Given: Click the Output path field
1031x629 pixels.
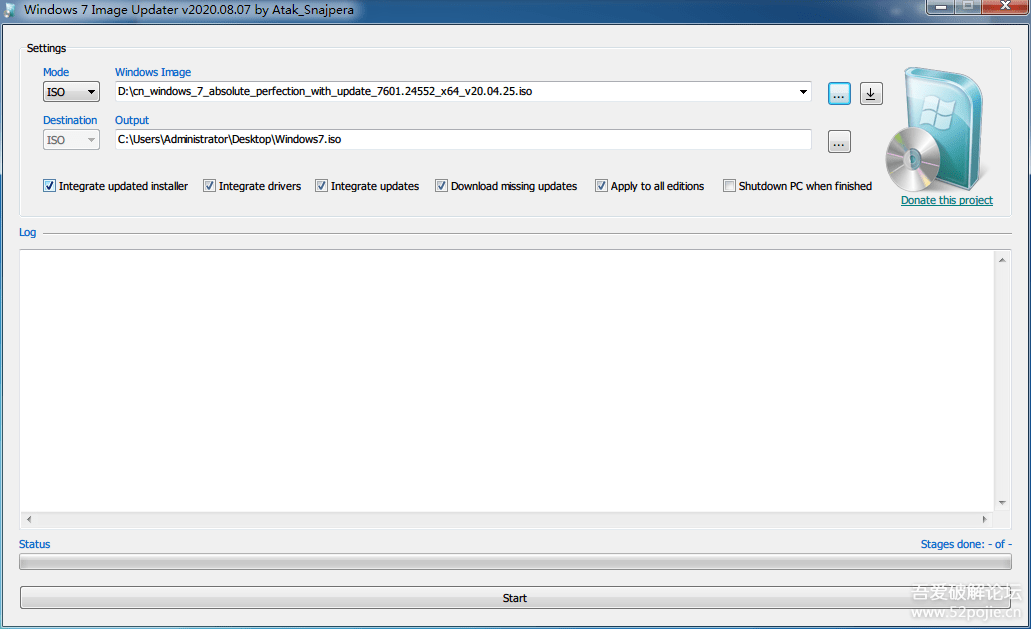Looking at the screenshot, I should click(x=464, y=139).
